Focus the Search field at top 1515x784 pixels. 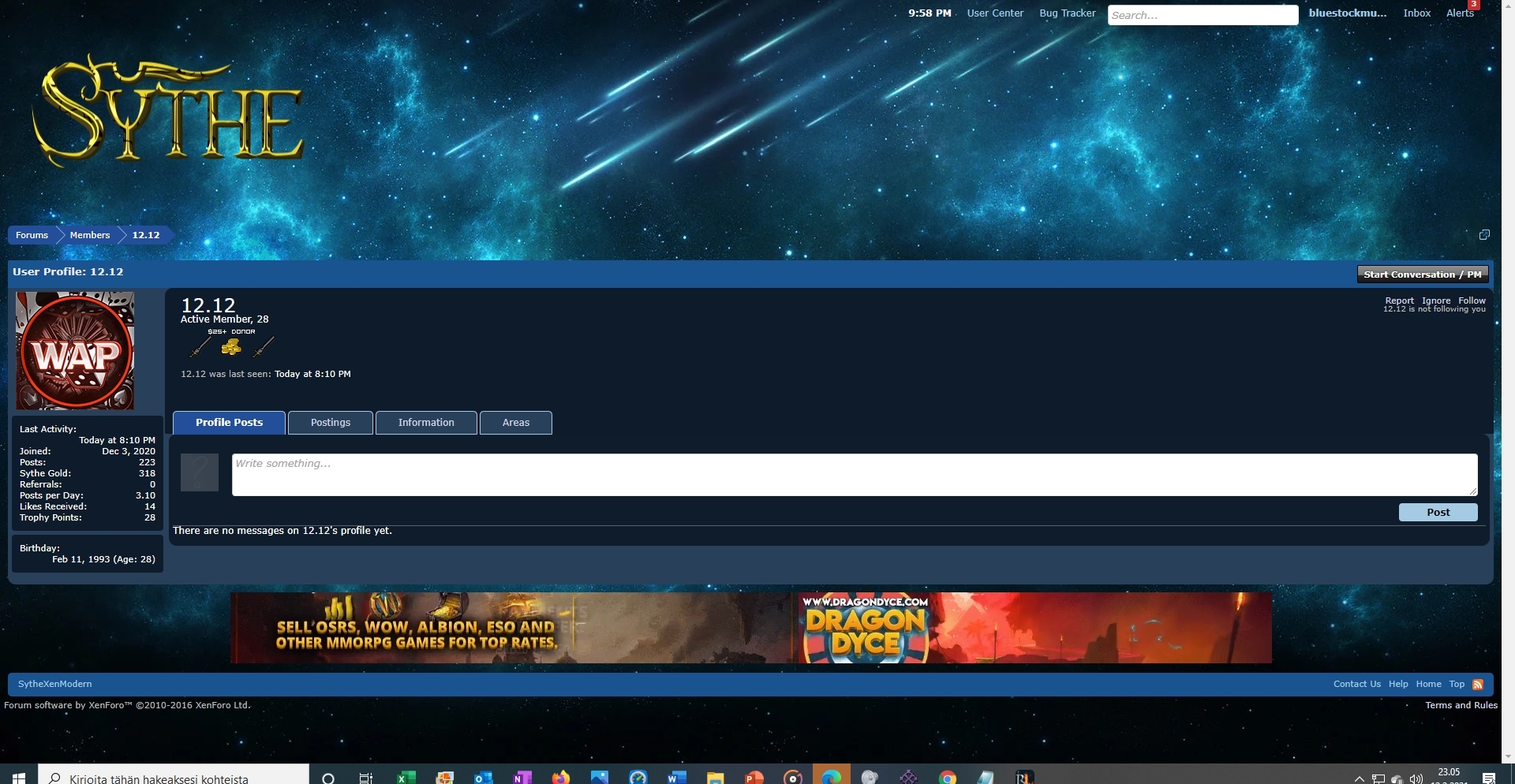click(1203, 15)
